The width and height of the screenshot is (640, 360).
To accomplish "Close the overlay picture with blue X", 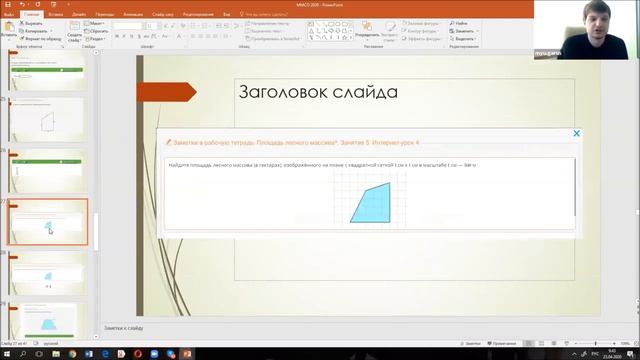I will coord(576,133).
